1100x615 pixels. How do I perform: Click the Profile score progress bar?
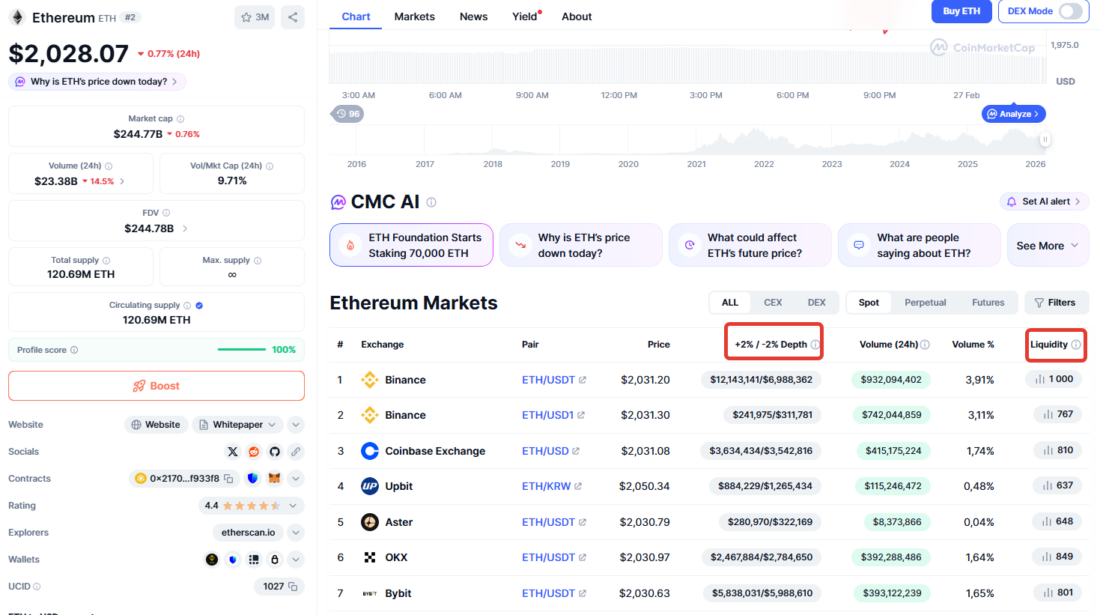pos(241,349)
